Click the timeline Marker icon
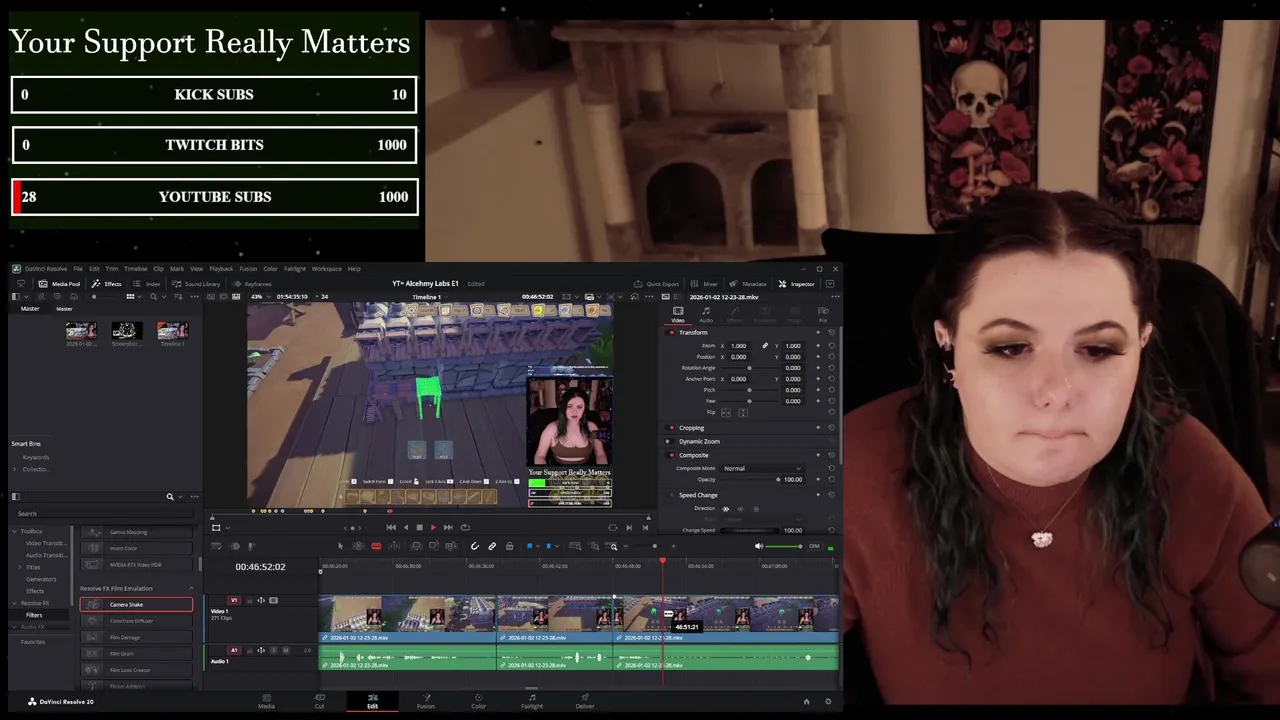 [x=548, y=546]
